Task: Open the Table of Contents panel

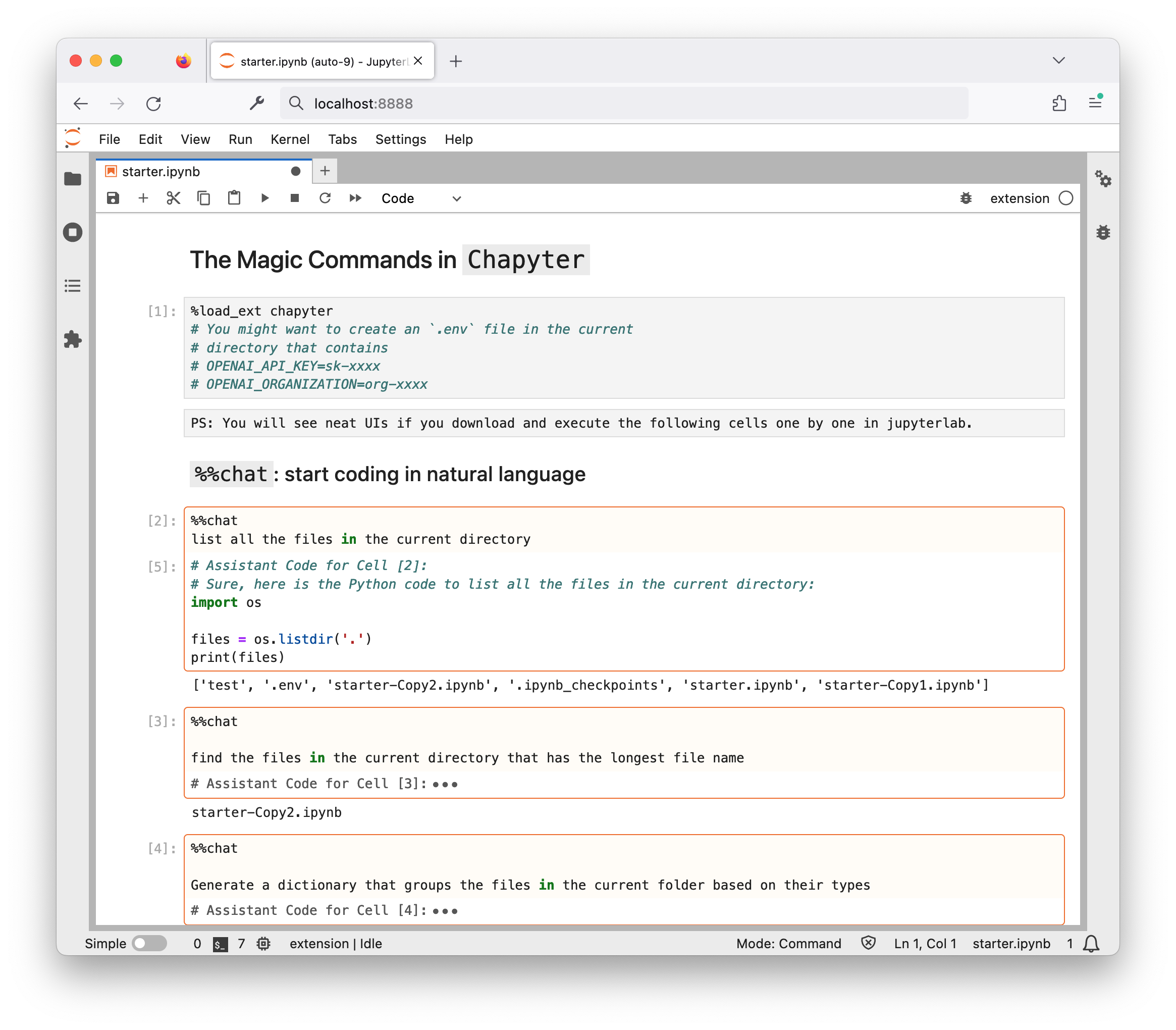Action: point(73,286)
